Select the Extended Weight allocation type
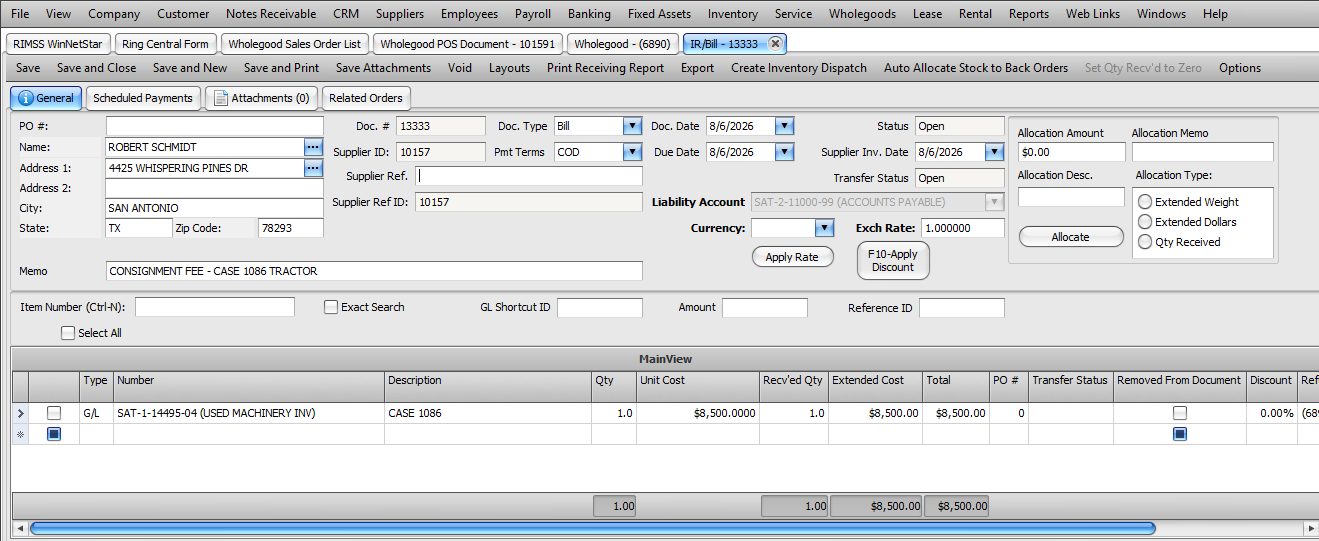Screen dimensions: 1319x541 pyautogui.click(x=1145, y=202)
